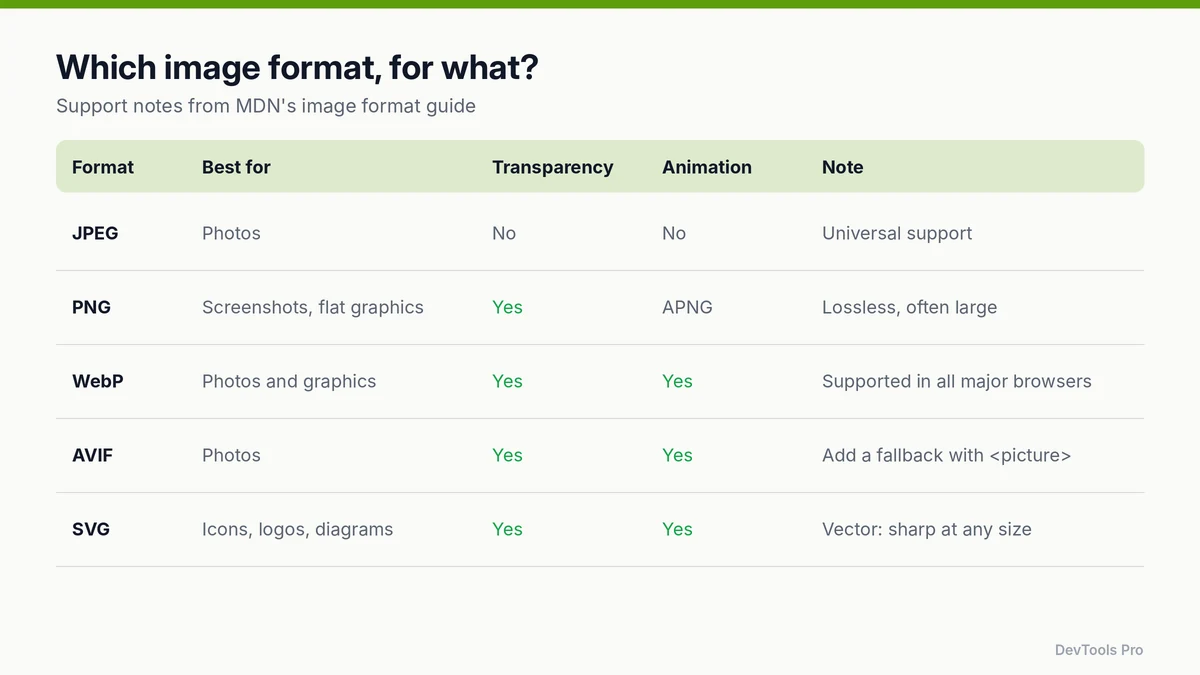Click the 'Universal support' note
The width and height of the screenshot is (1200, 675).
click(x=897, y=233)
